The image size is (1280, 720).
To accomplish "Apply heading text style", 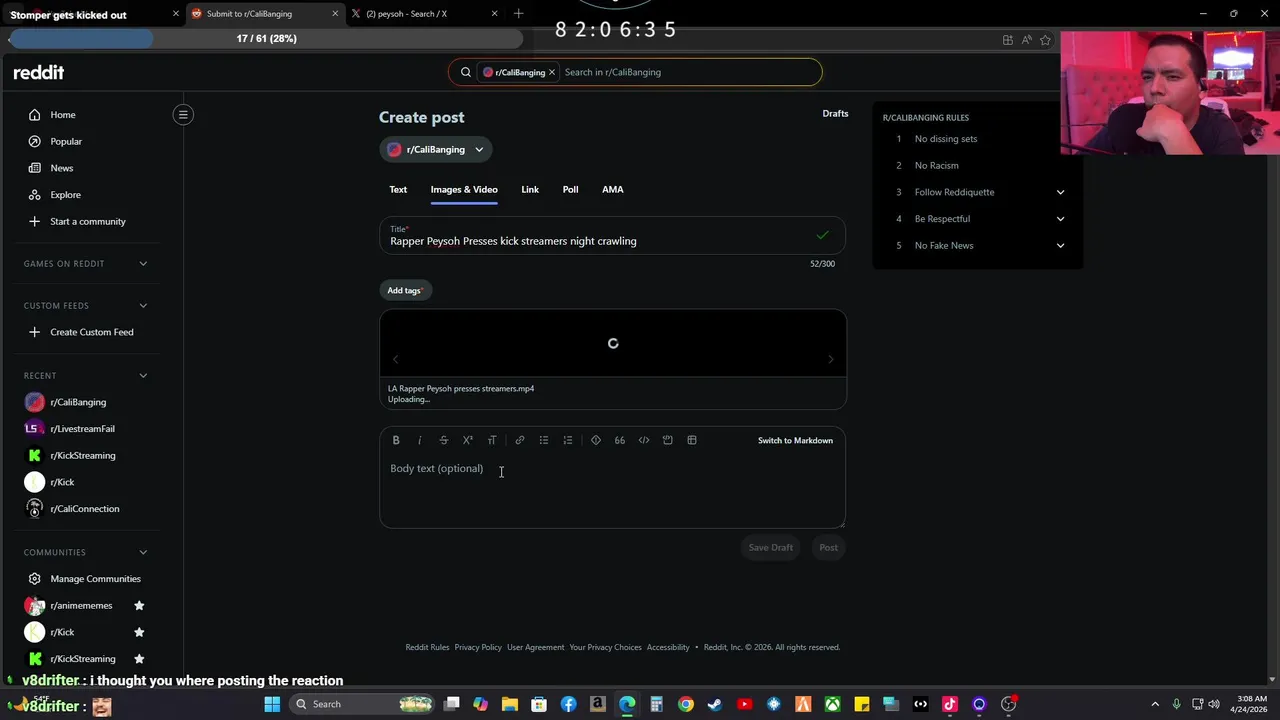I will (x=492, y=440).
